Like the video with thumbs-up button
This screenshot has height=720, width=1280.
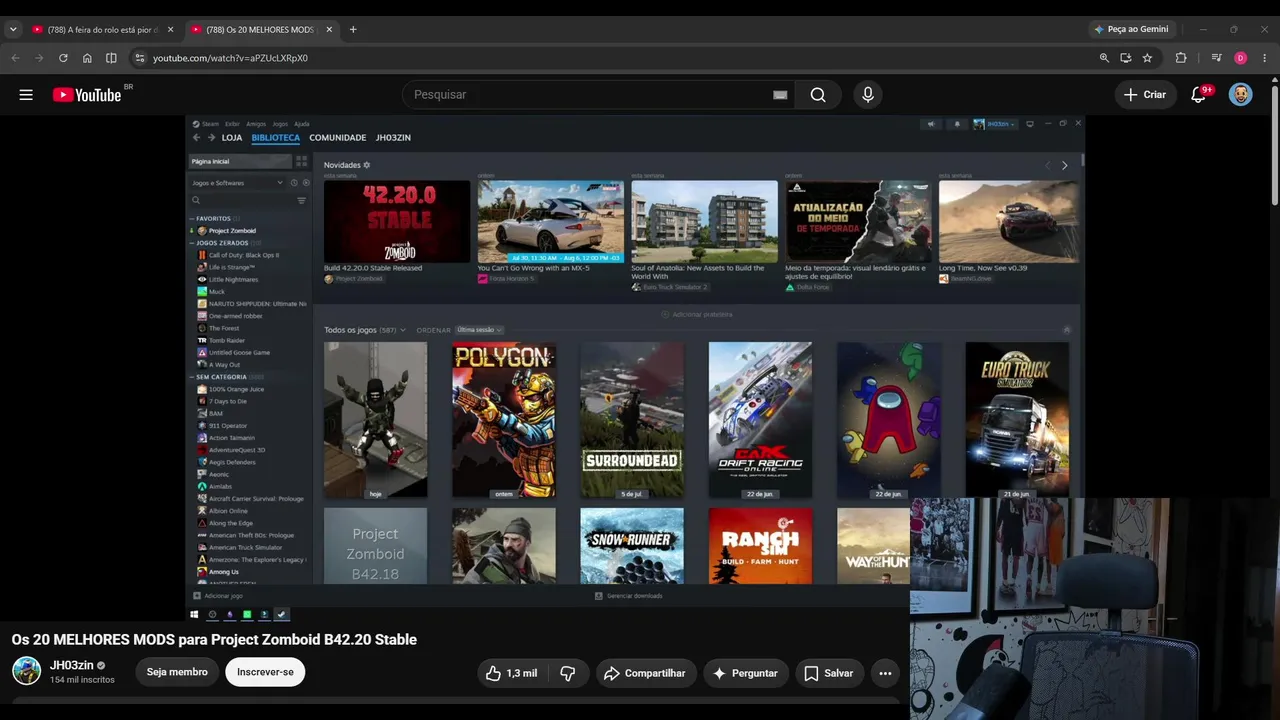[511, 673]
